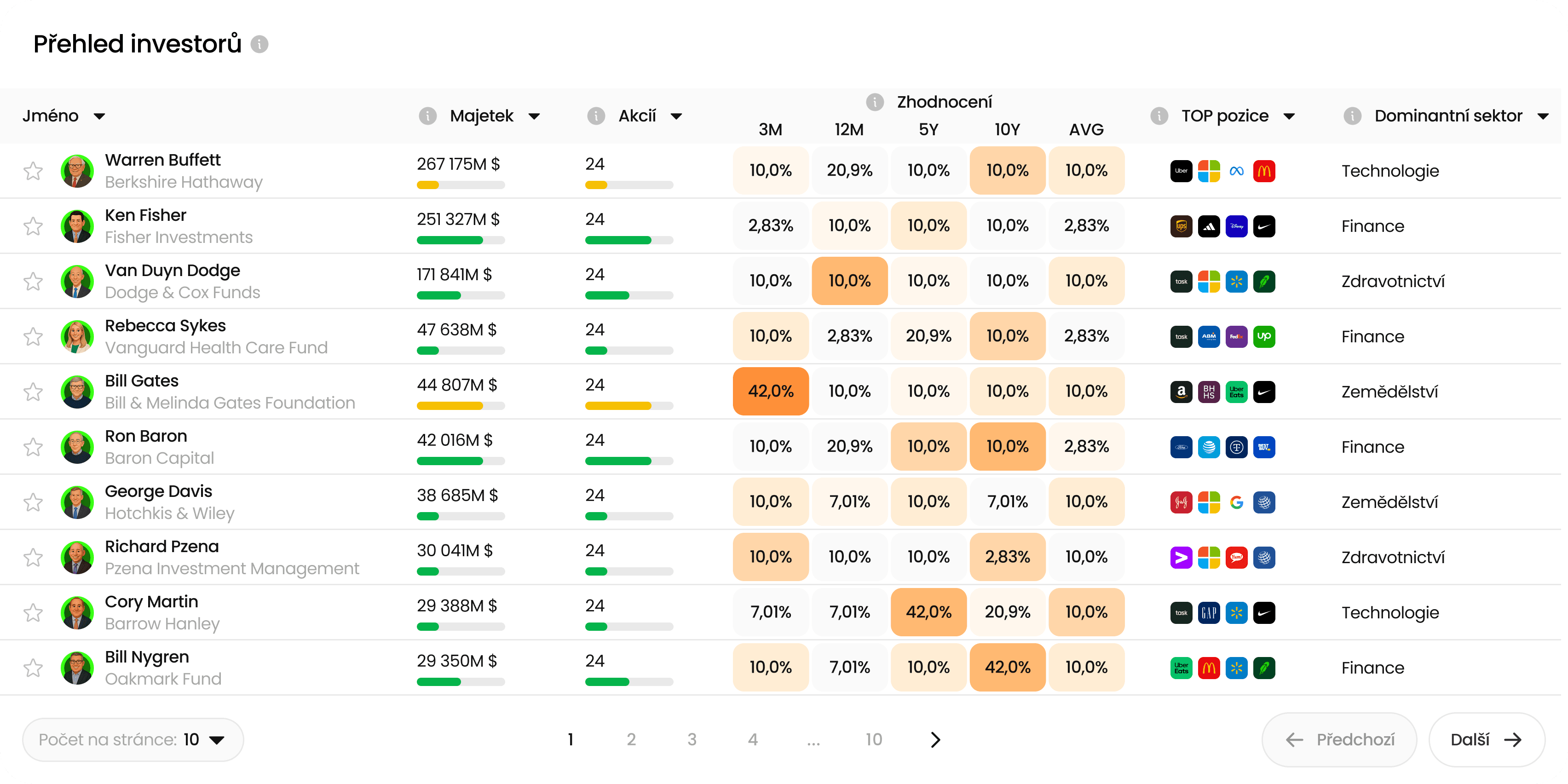Screen dimensions: 1568x784
Task: Click the Google logo in George Davis' row
Action: [1236, 502]
